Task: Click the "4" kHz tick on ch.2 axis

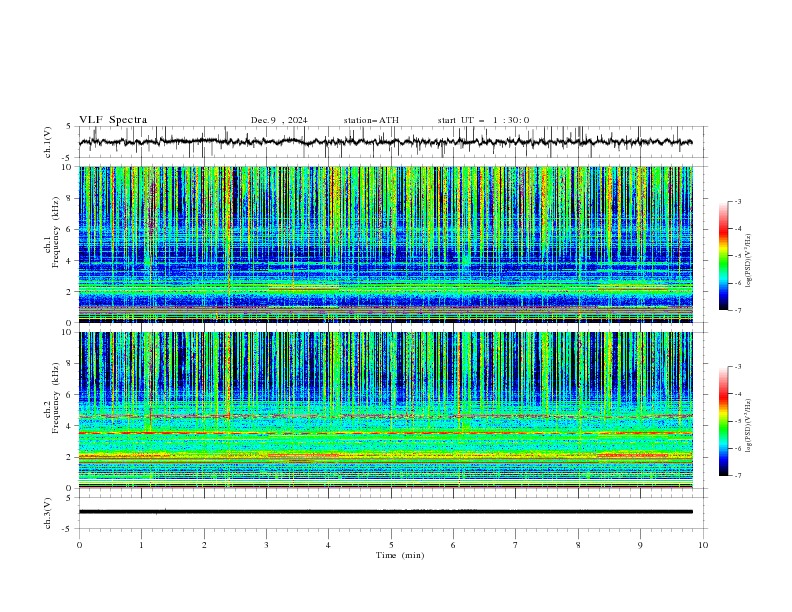Action: (x=70, y=426)
